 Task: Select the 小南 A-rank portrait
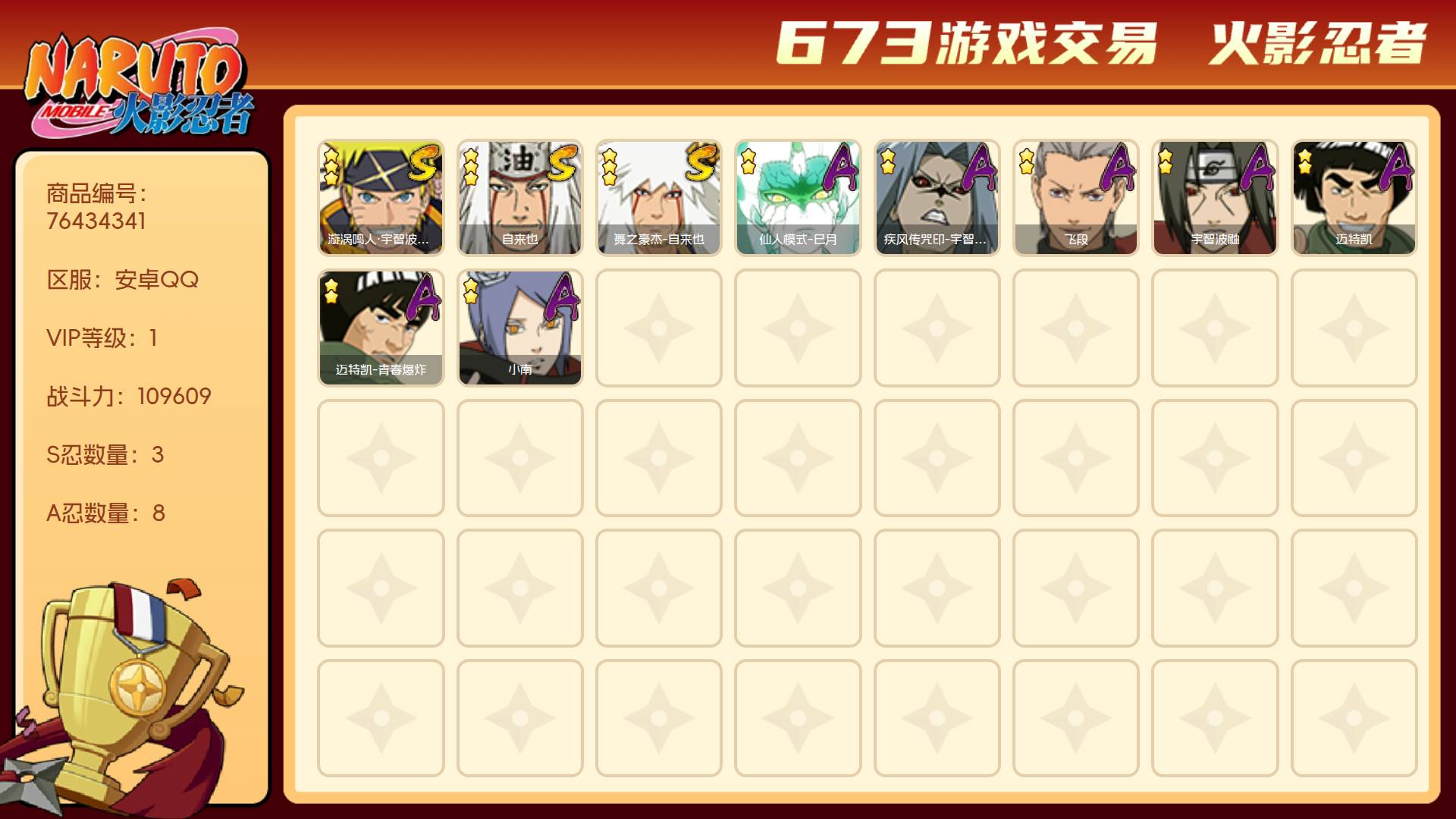coord(520,328)
